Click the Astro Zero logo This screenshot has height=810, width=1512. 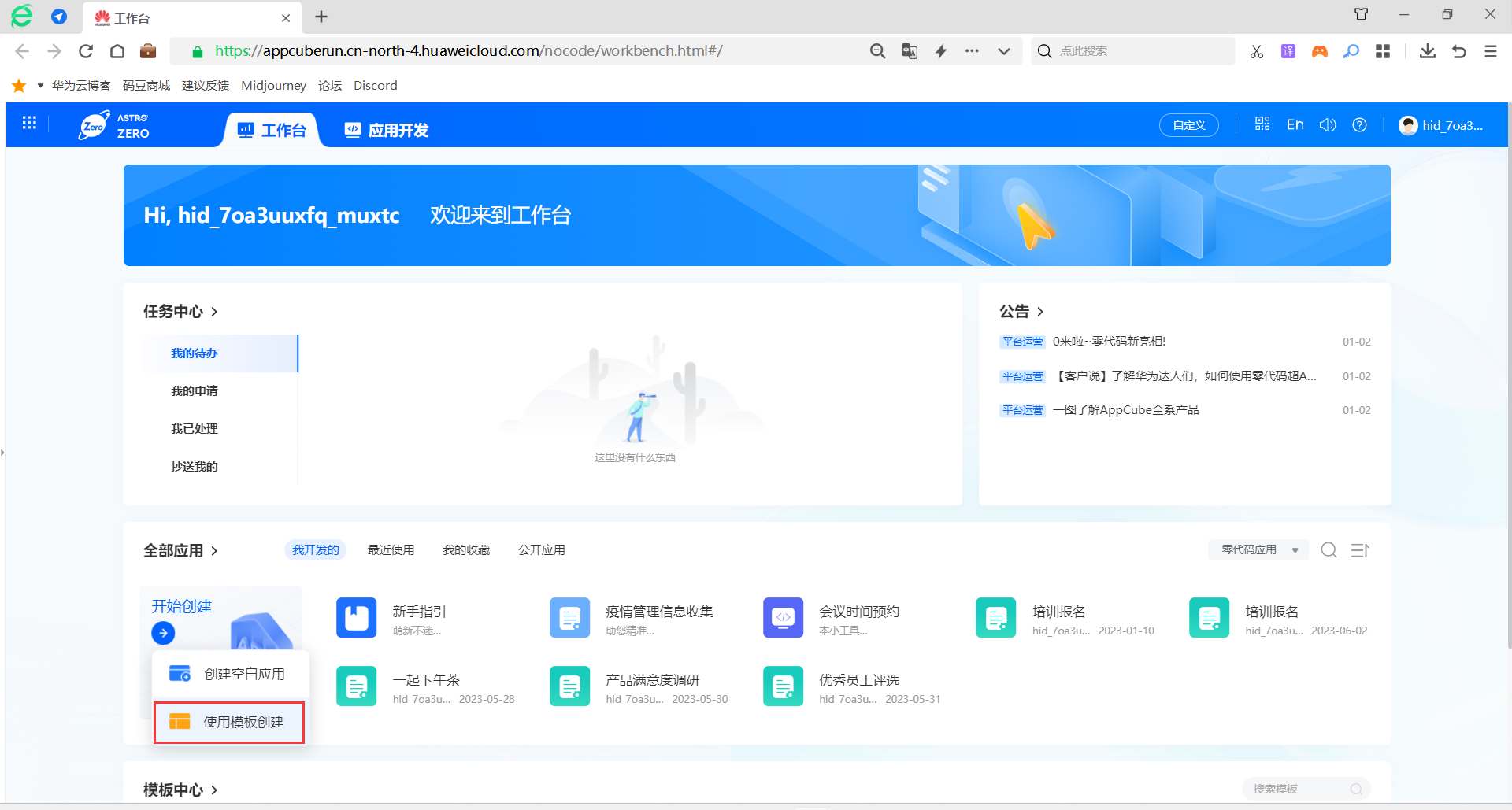pyautogui.click(x=114, y=125)
